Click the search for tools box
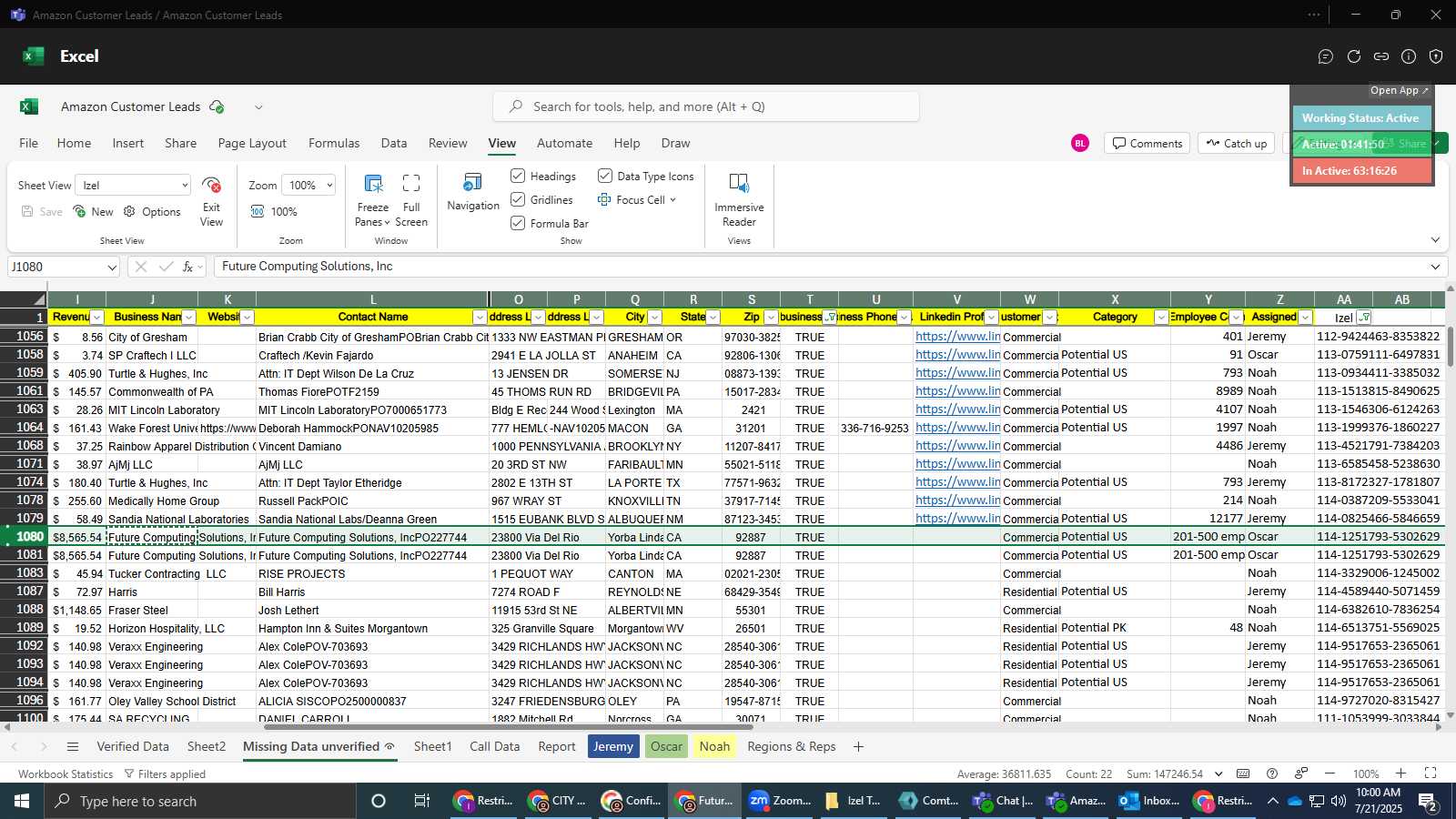 tap(706, 106)
